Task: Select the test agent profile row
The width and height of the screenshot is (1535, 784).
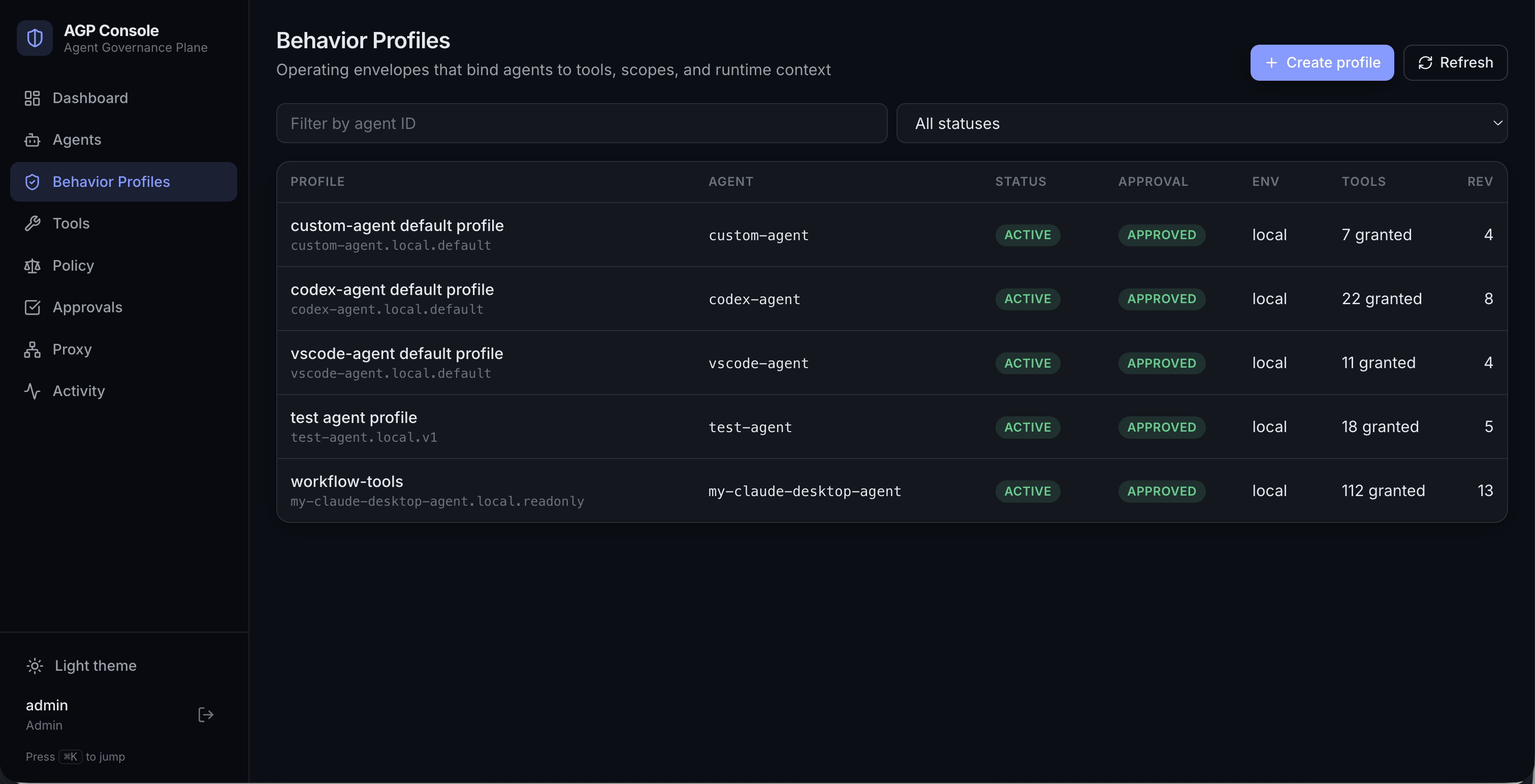Action: click(x=891, y=427)
